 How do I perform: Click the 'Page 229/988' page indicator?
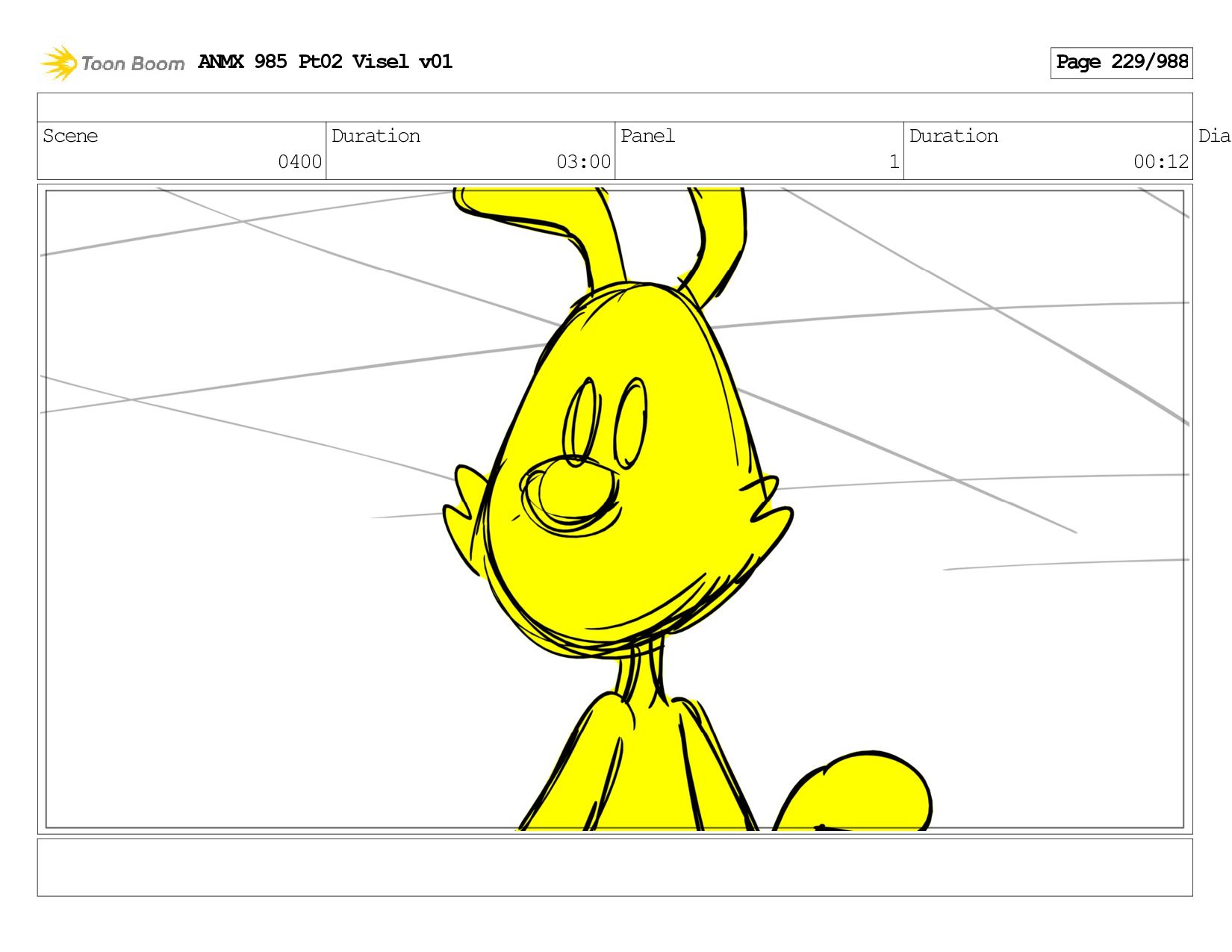[x=1121, y=63]
